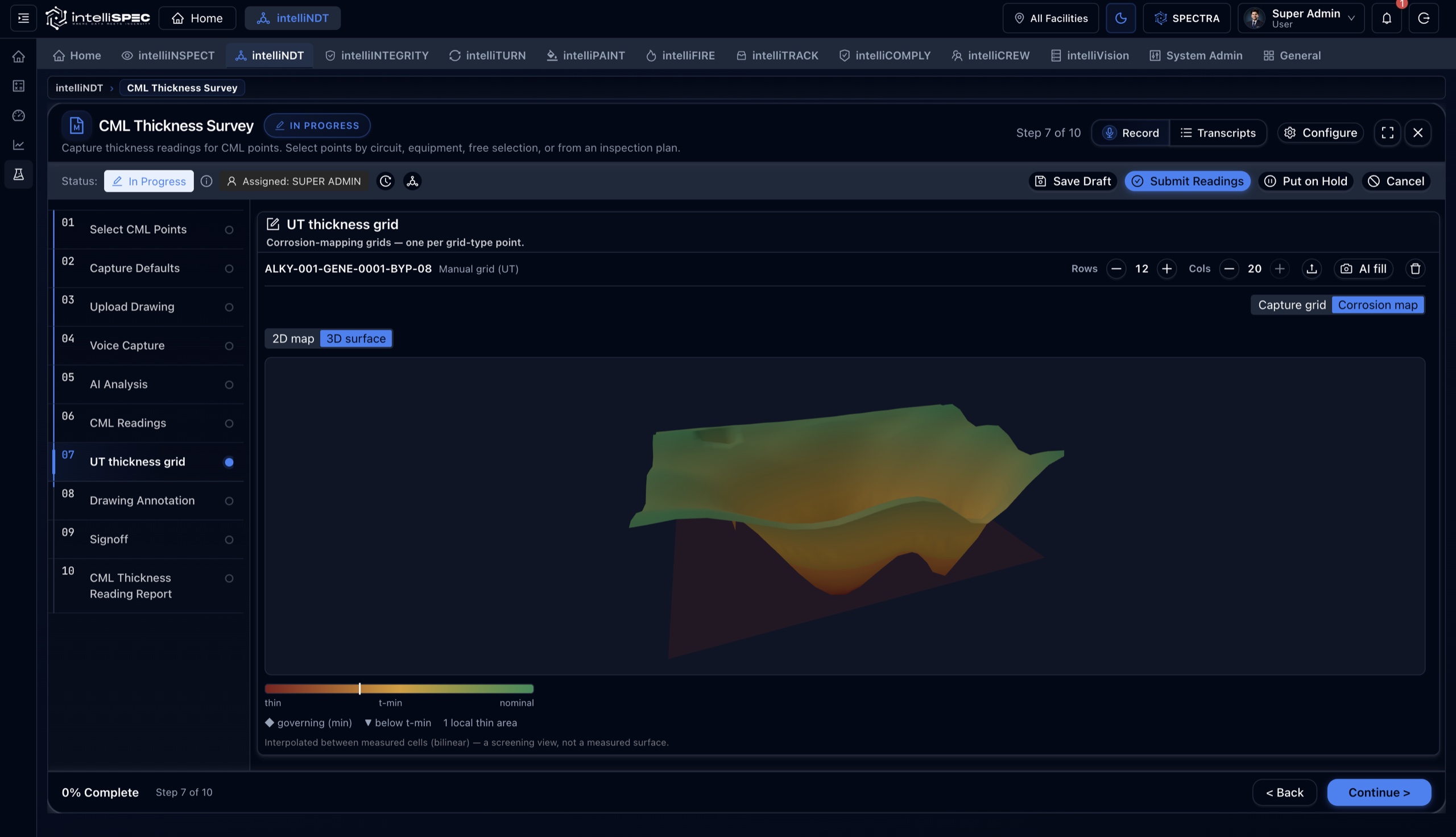Click the upload grid data icon

click(x=1311, y=268)
